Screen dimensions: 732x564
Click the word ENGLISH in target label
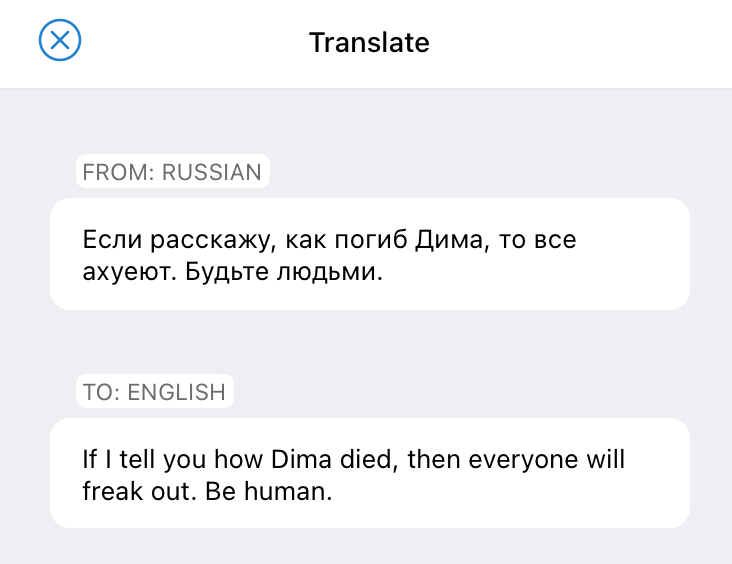tap(176, 392)
